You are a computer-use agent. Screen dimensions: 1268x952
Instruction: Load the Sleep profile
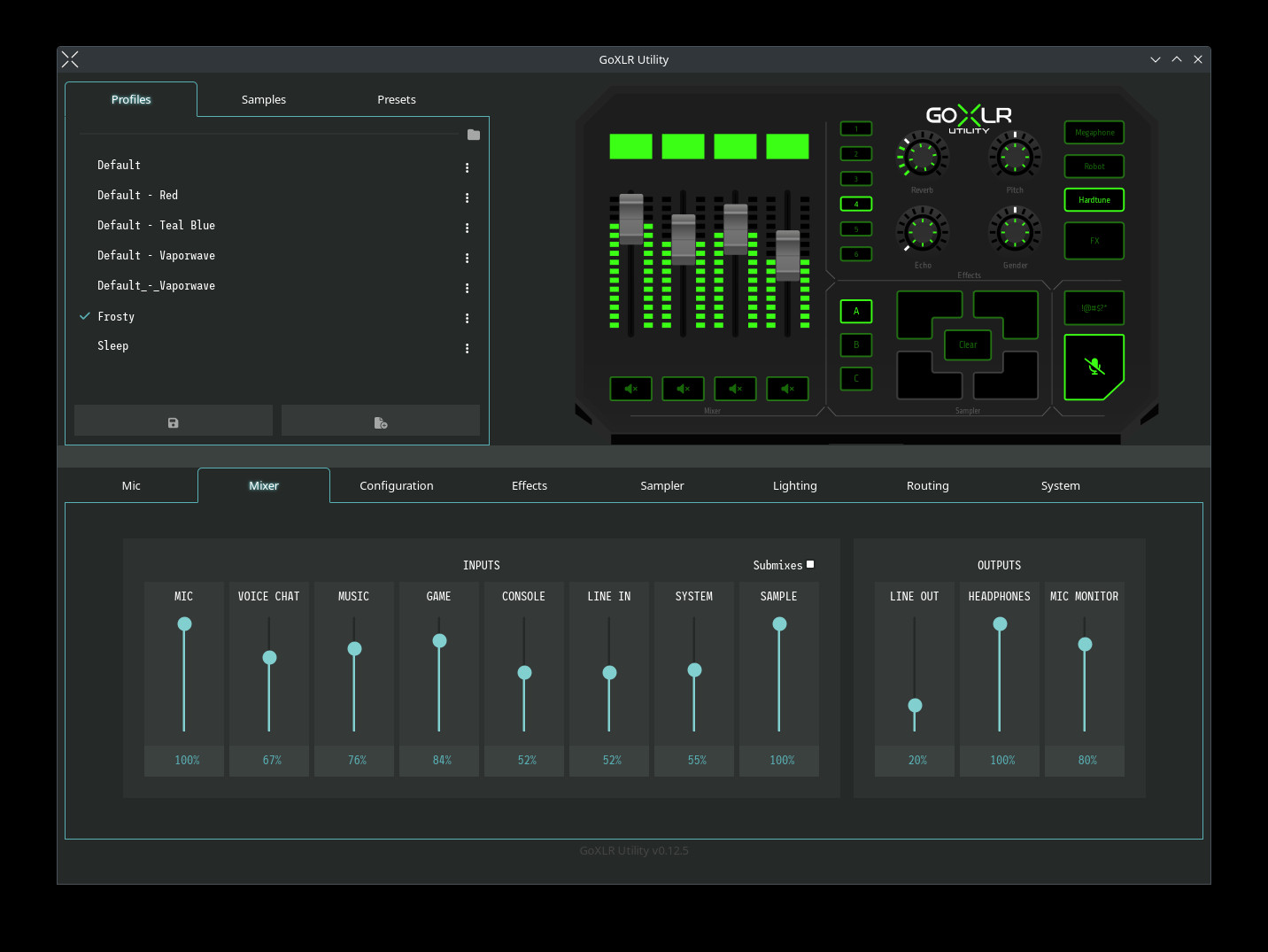112,346
